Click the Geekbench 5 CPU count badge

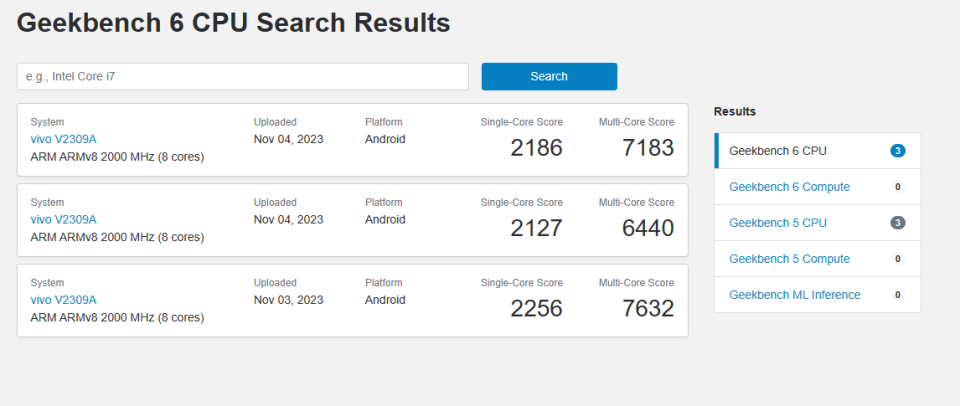pos(898,223)
